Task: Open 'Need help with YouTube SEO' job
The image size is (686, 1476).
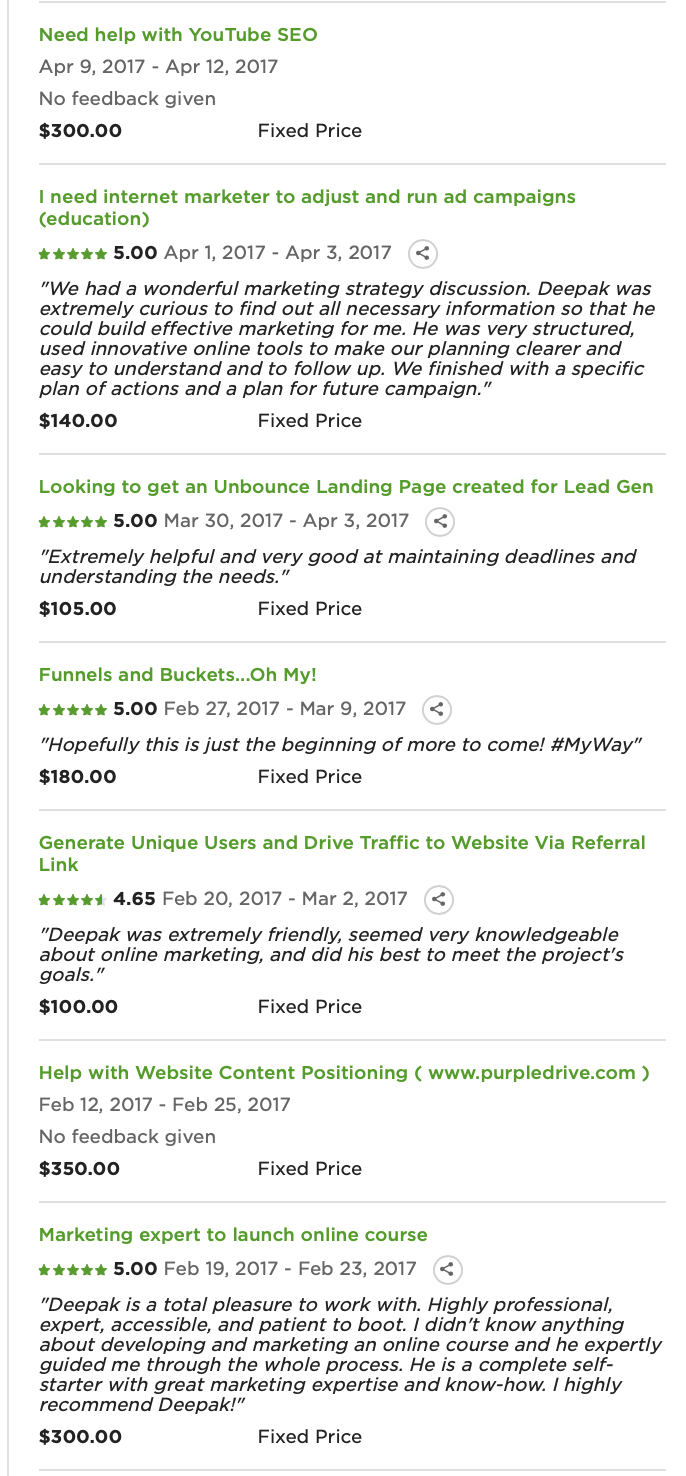Action: tap(178, 35)
